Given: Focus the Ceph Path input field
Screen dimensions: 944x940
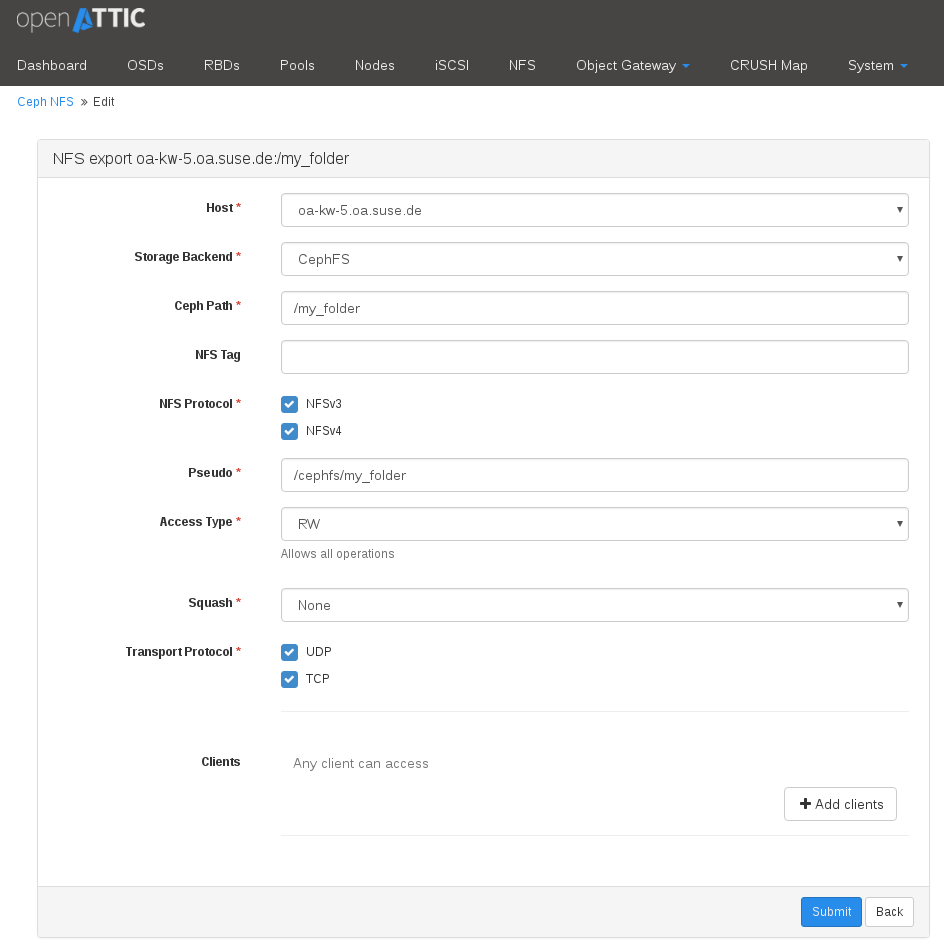Looking at the screenshot, I should tap(594, 308).
